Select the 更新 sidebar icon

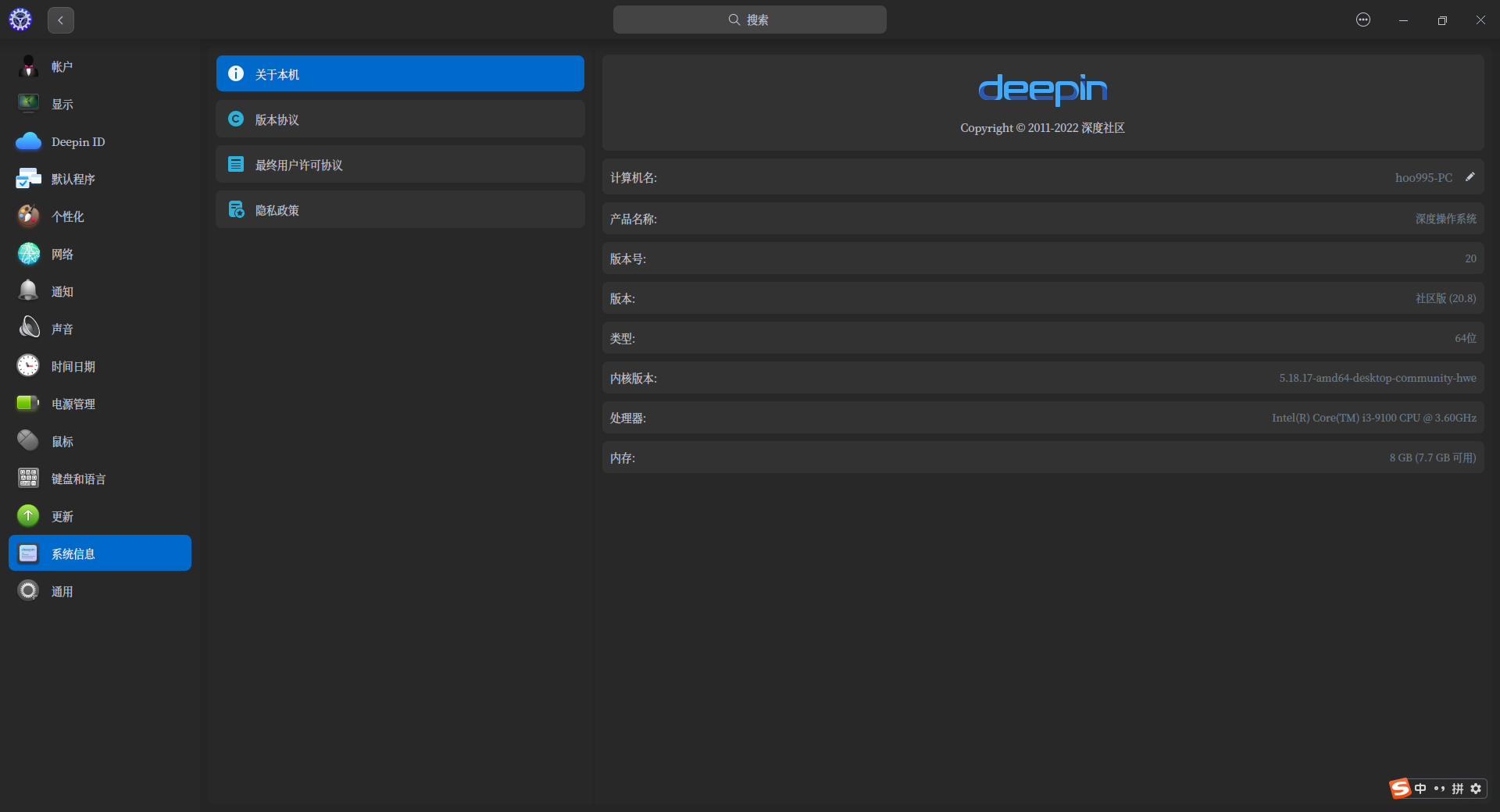click(63, 516)
